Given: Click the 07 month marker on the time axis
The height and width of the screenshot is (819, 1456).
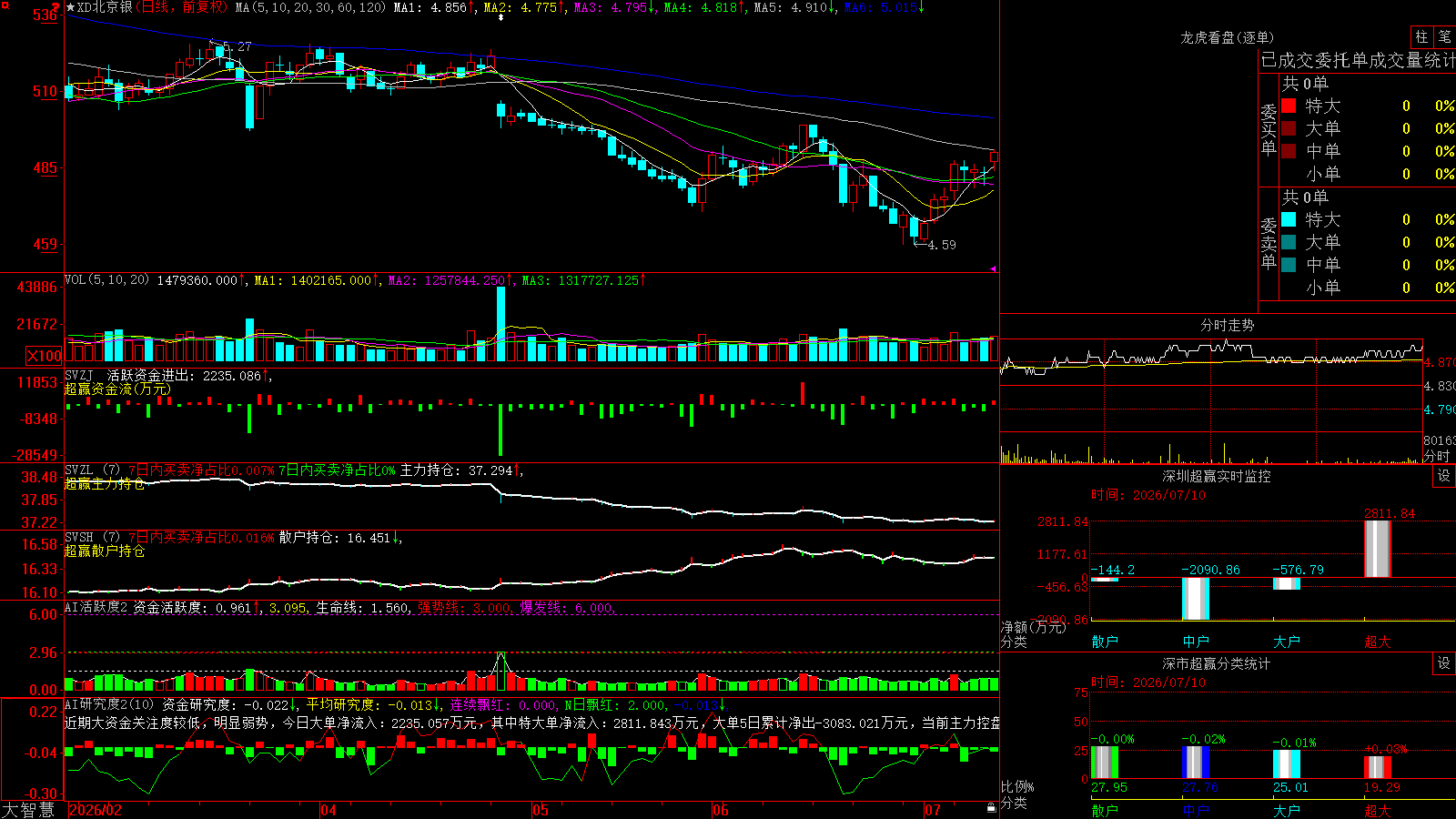Looking at the screenshot, I should click(933, 810).
